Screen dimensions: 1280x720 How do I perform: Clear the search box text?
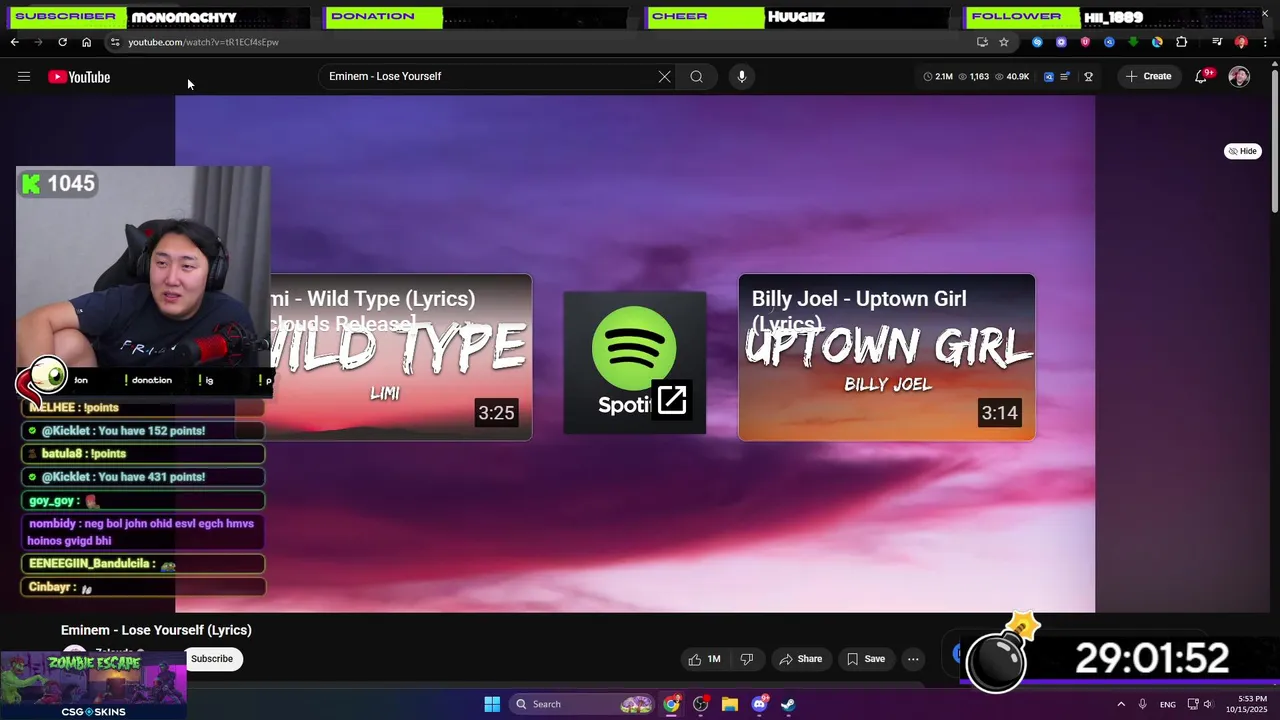(x=664, y=76)
